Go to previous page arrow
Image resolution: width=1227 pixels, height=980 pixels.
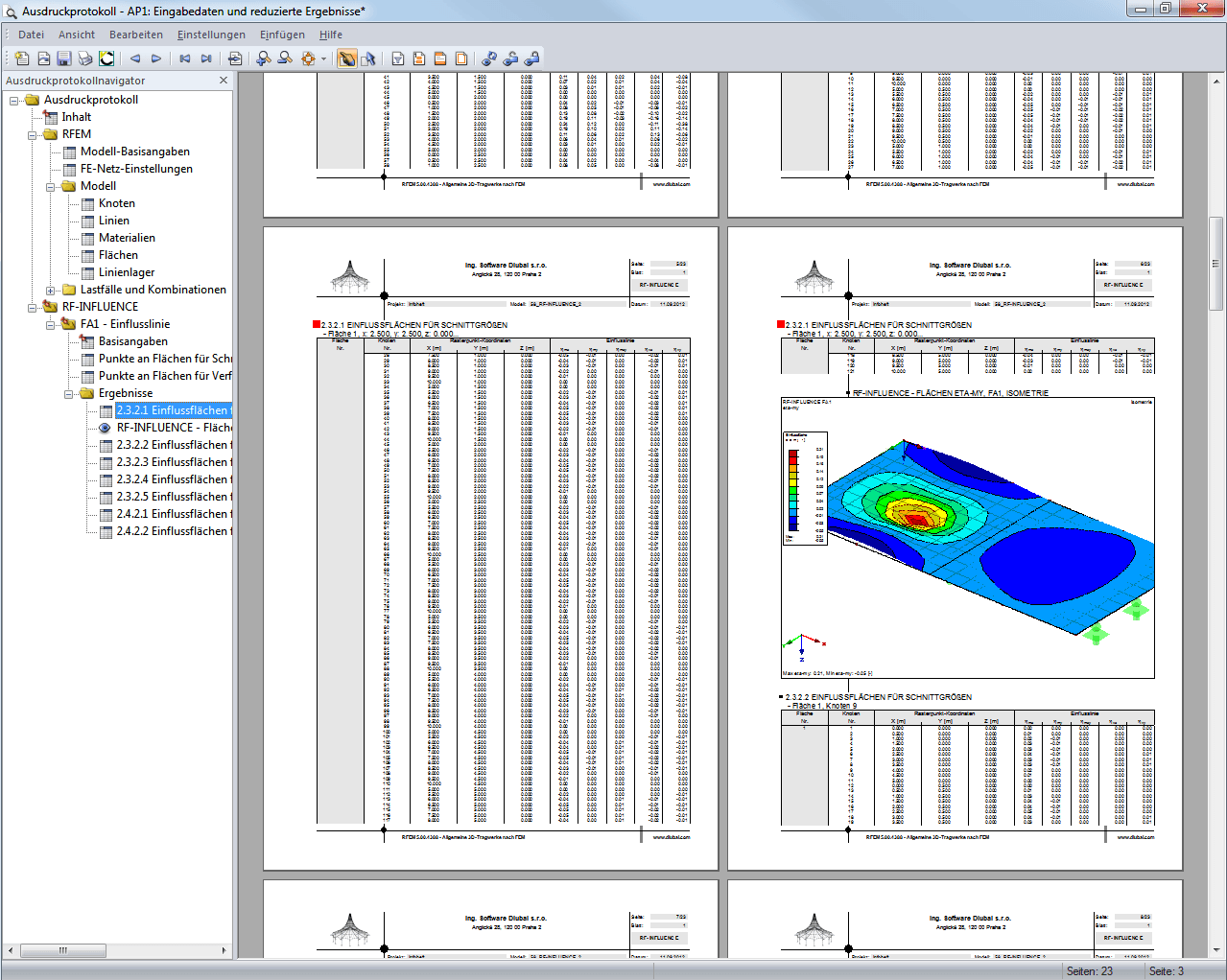[x=135, y=58]
